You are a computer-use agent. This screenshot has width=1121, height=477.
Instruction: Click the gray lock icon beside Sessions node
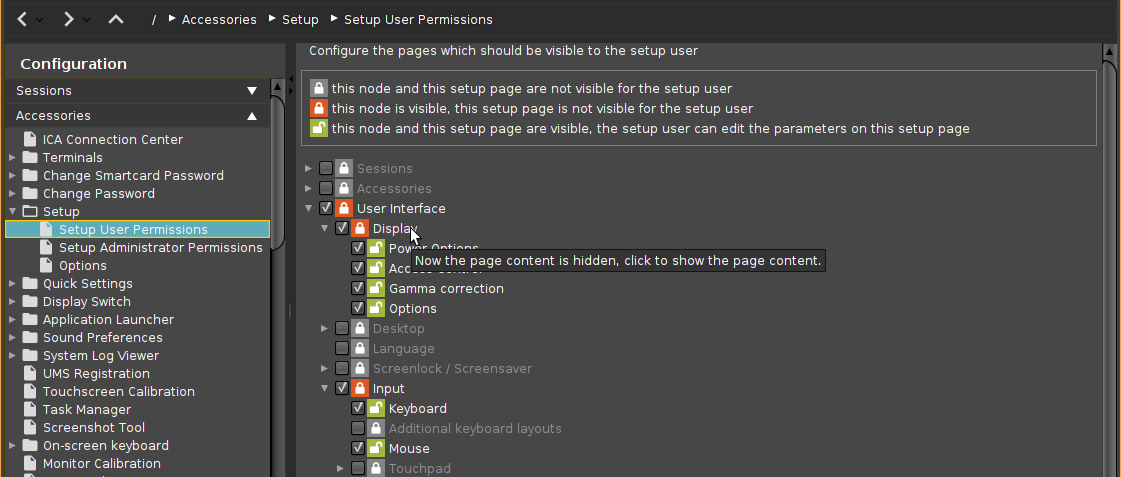(x=344, y=169)
